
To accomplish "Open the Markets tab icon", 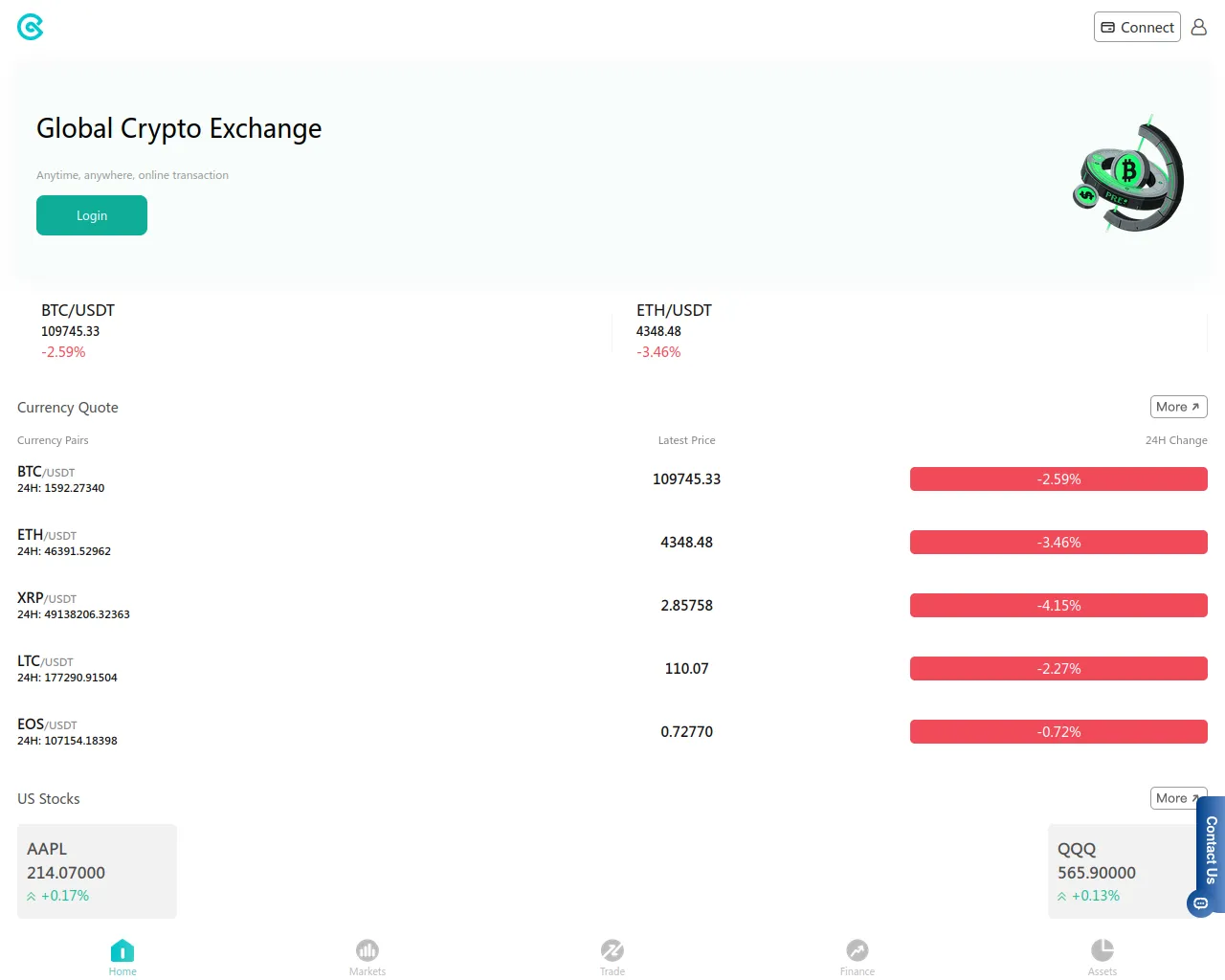I will point(367,950).
